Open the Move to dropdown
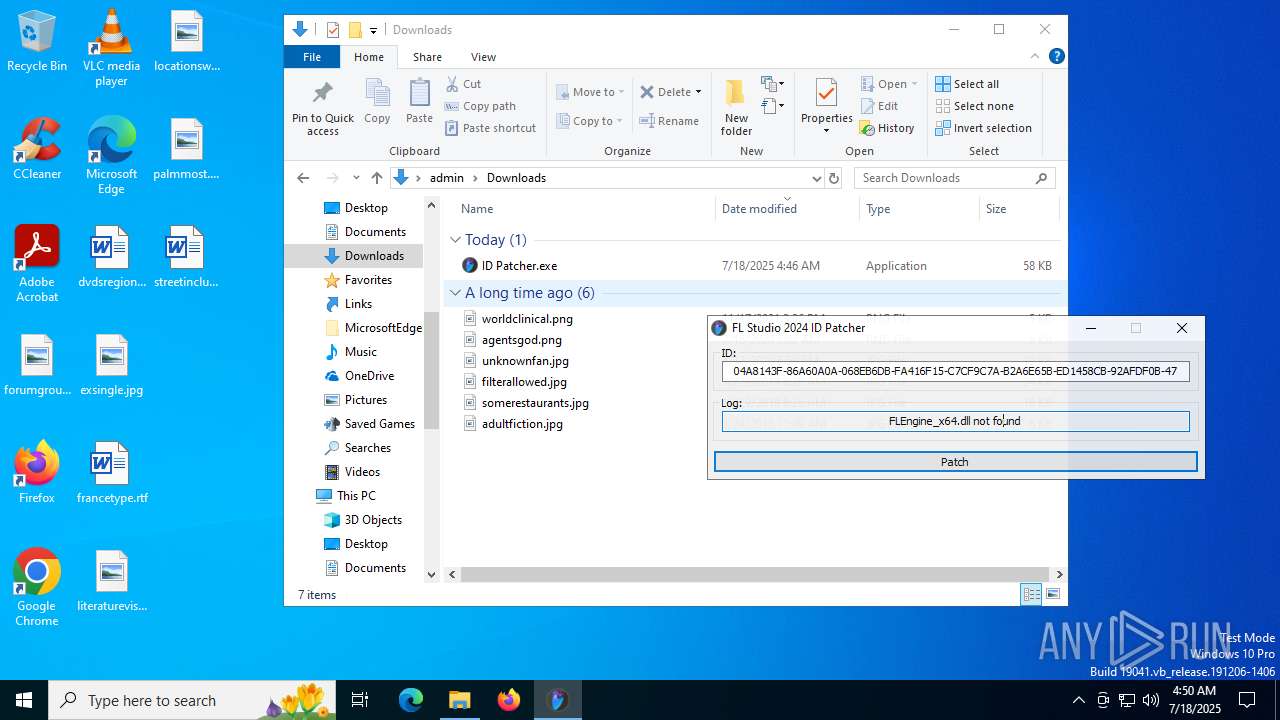This screenshot has width=1280, height=720. point(590,92)
